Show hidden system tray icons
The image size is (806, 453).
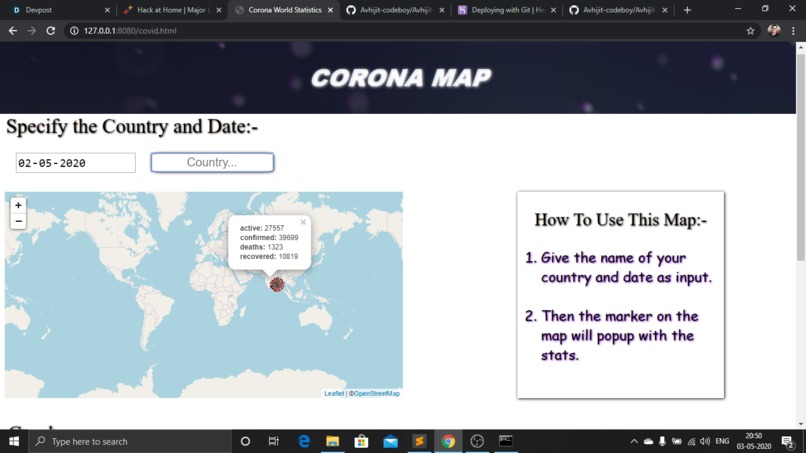coord(634,441)
